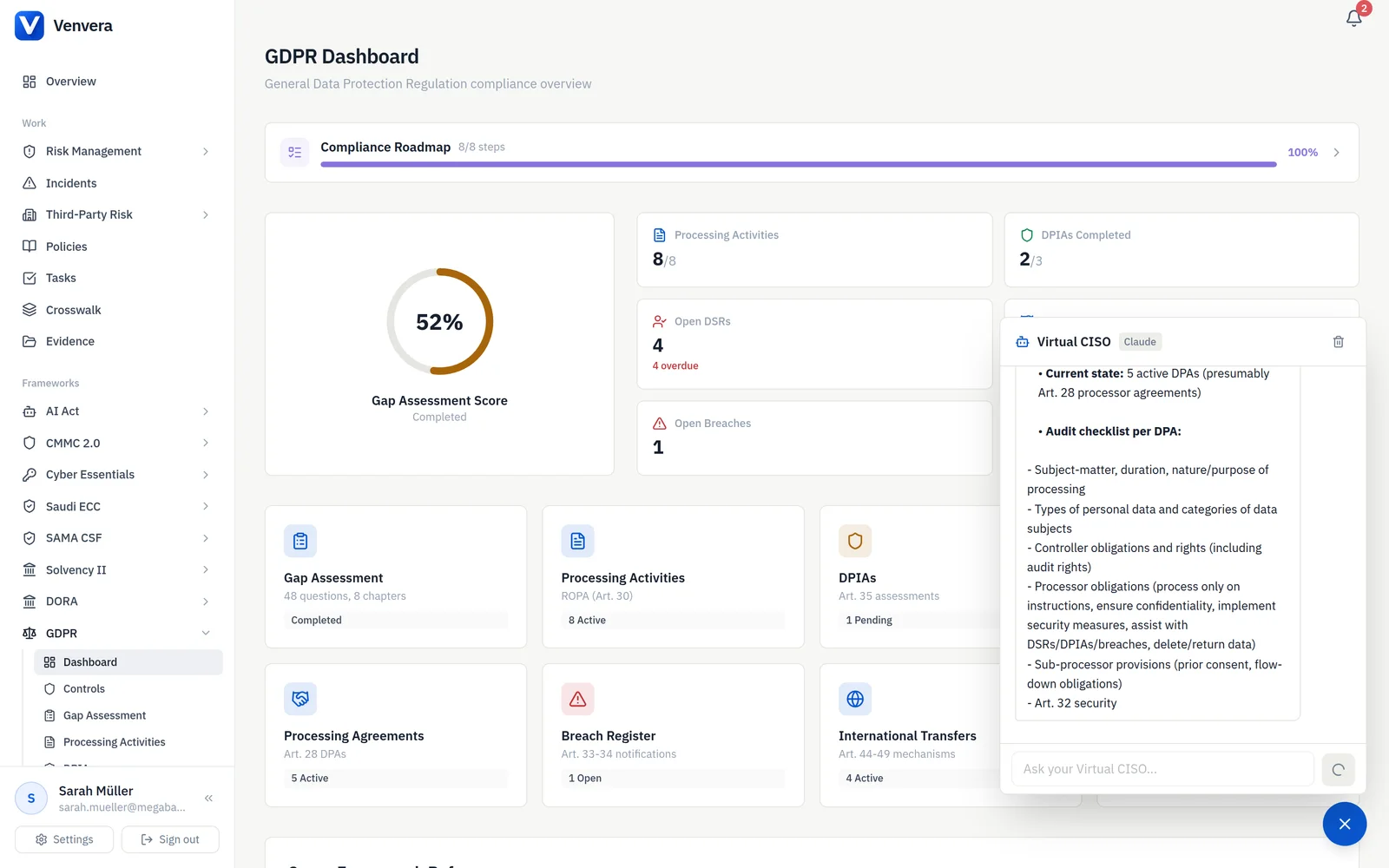
Task: Click the DPIAs shield card icon
Action: (x=855, y=541)
